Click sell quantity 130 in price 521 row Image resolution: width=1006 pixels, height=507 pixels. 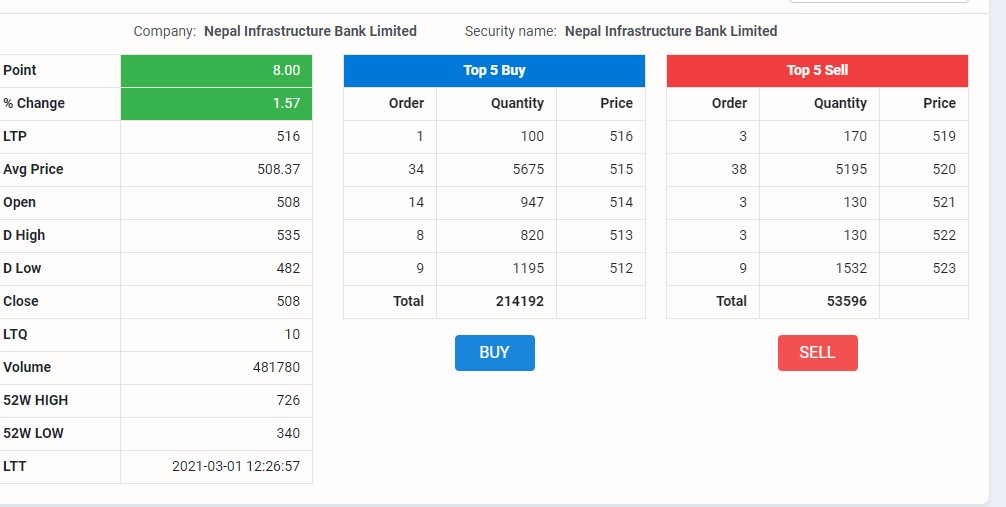[x=855, y=202]
